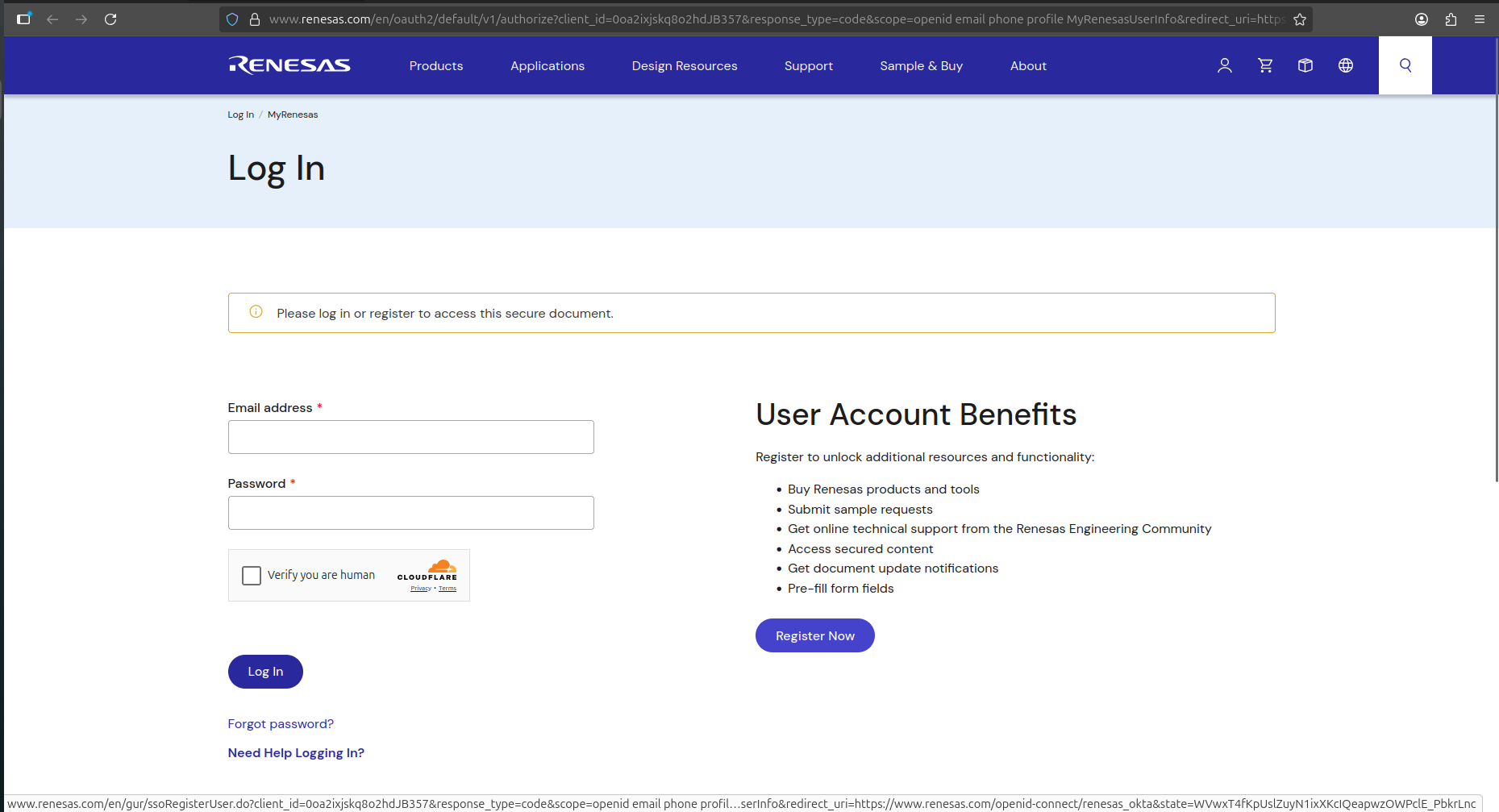Click into the Email address field

(x=410, y=437)
